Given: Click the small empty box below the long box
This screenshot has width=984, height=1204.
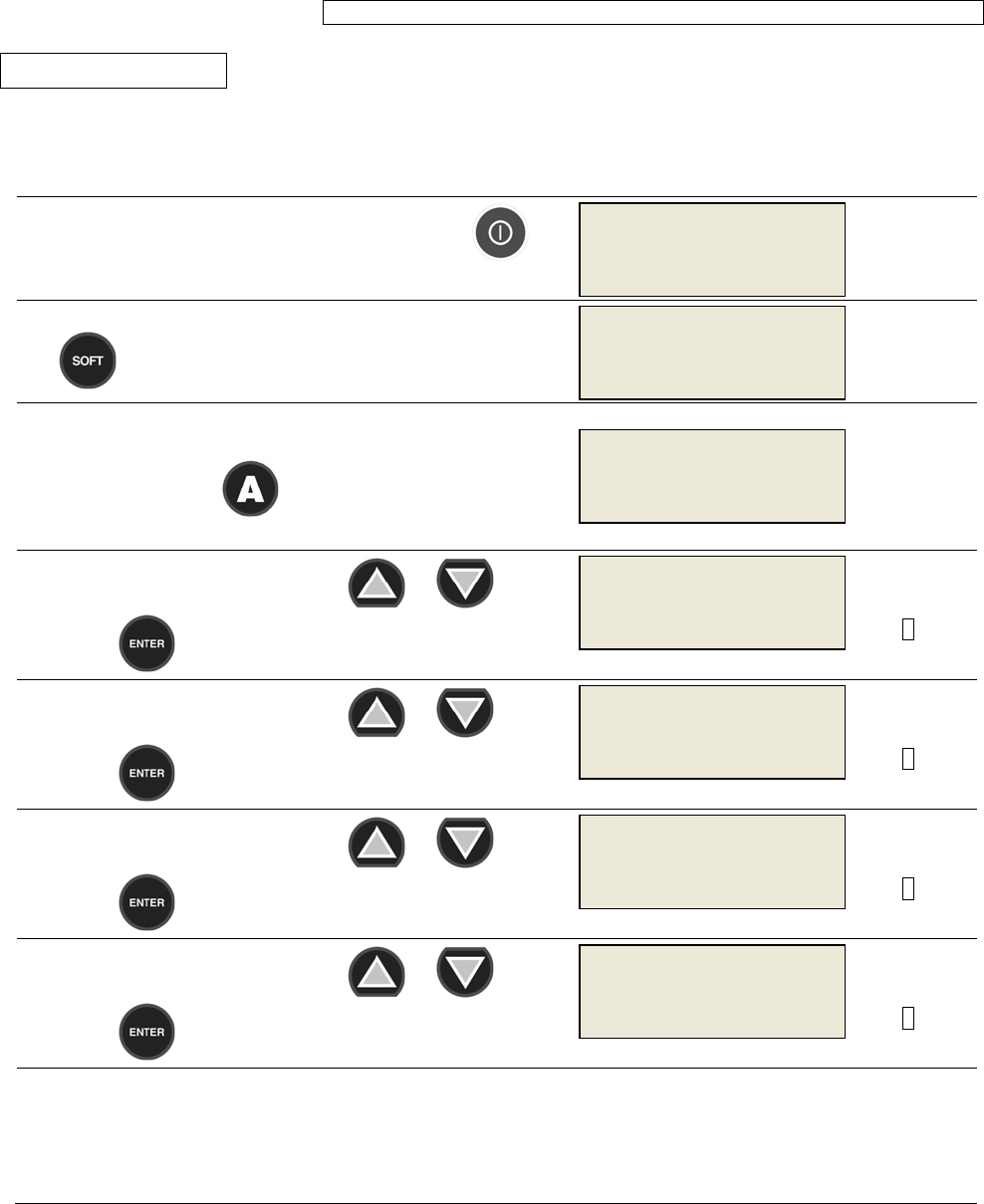Looking at the screenshot, I should (114, 71).
